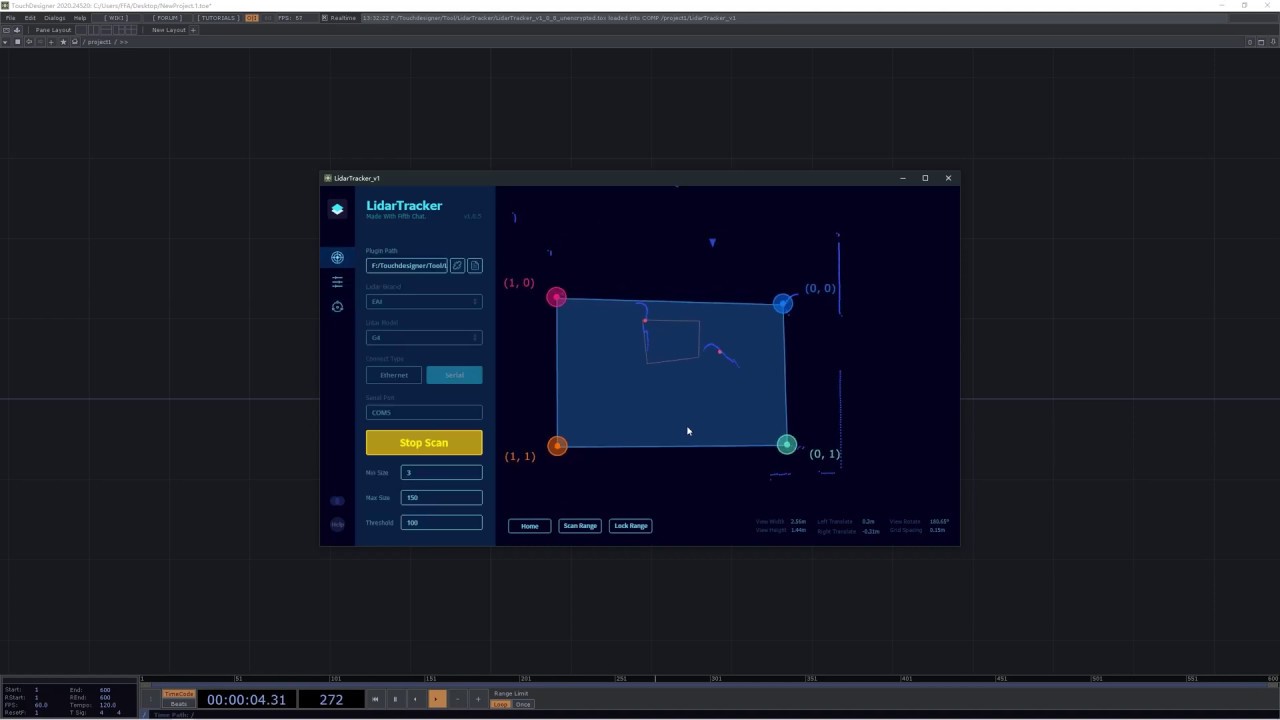Click the Lock Range button
Viewport: 1280px width, 720px height.
click(x=631, y=526)
